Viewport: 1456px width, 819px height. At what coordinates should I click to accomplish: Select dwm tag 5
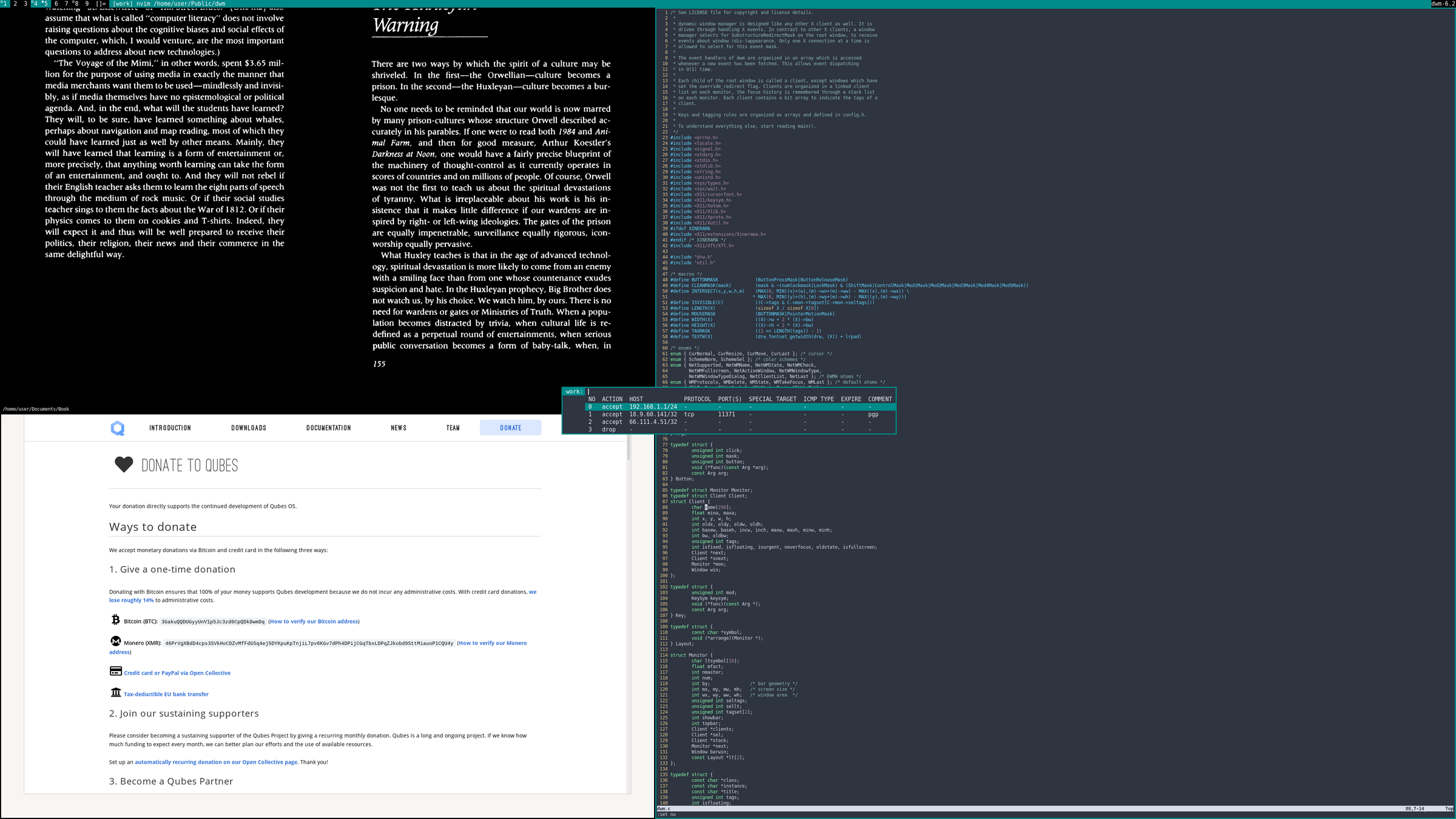pyautogui.click(x=45, y=4)
